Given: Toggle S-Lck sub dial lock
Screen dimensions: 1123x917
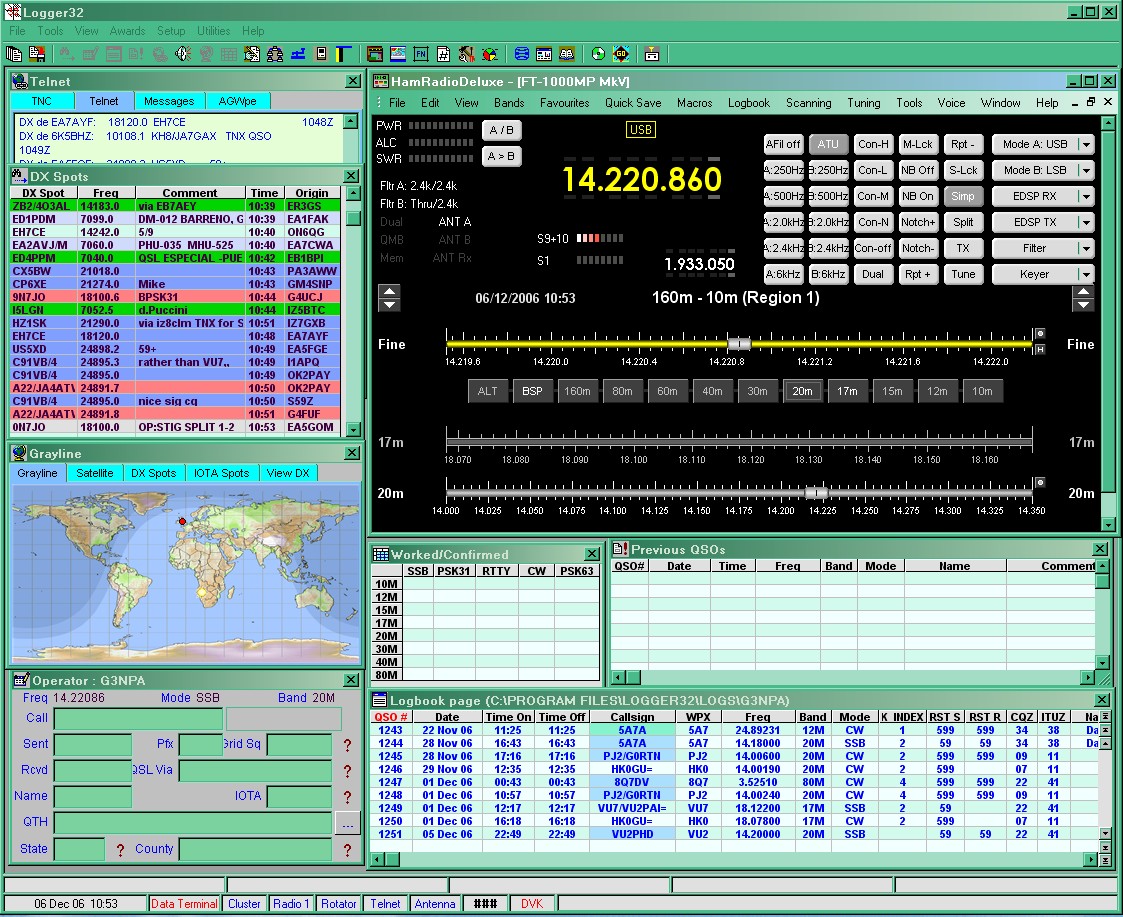Looking at the screenshot, I should pyautogui.click(x=963, y=170).
